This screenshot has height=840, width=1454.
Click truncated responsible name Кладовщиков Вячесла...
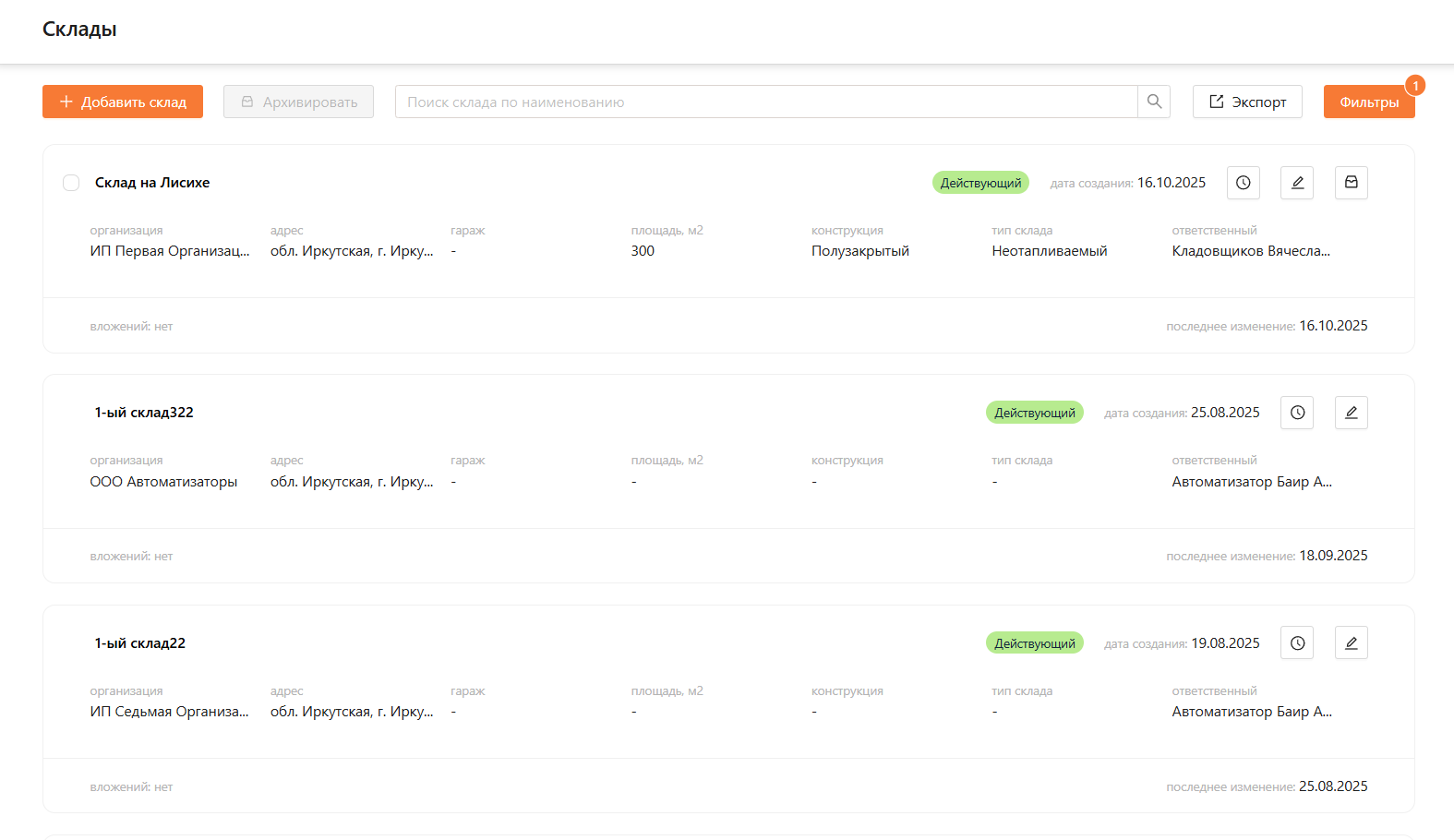(x=1251, y=251)
